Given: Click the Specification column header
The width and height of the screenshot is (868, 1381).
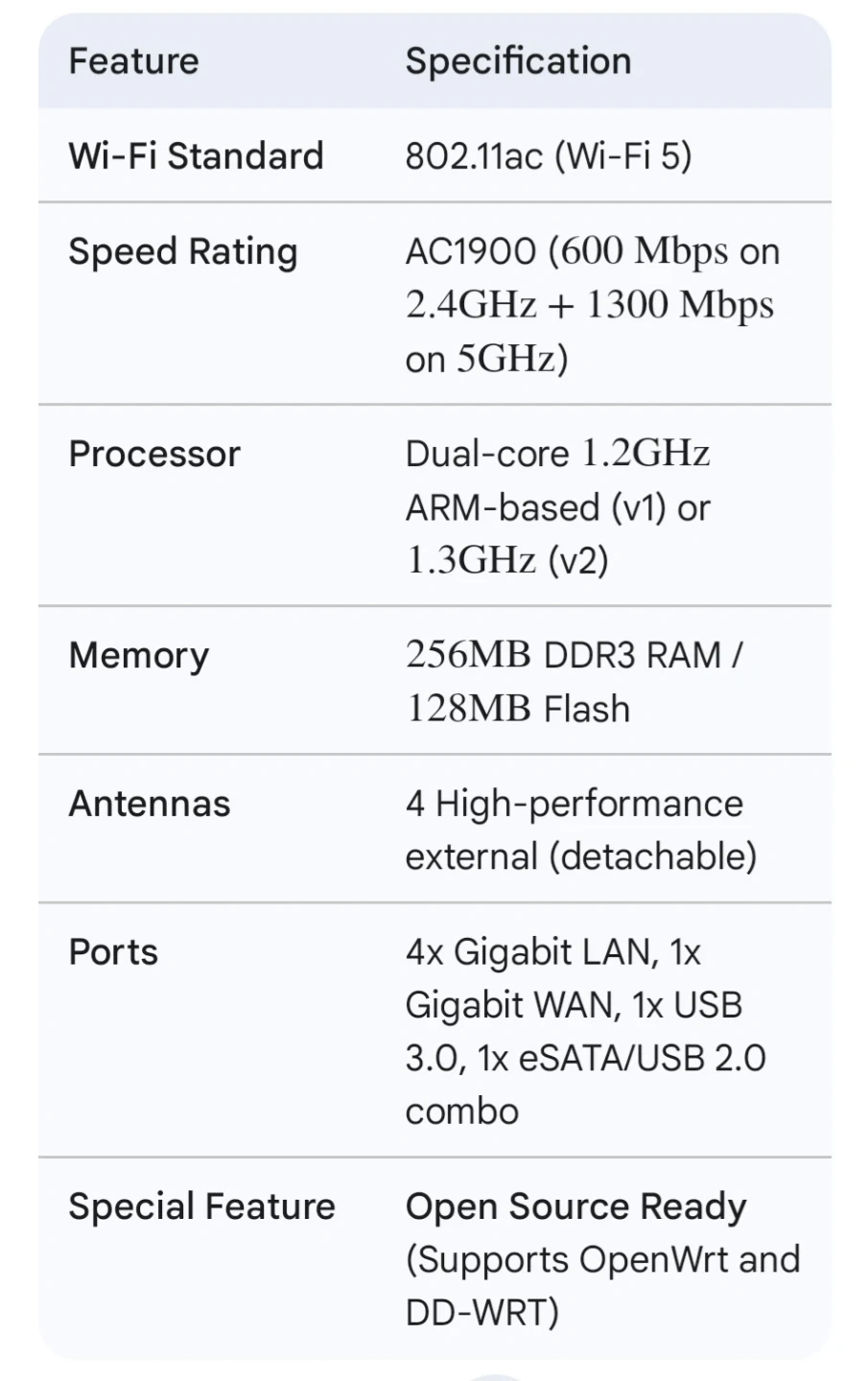Looking at the screenshot, I should pyautogui.click(x=518, y=61).
